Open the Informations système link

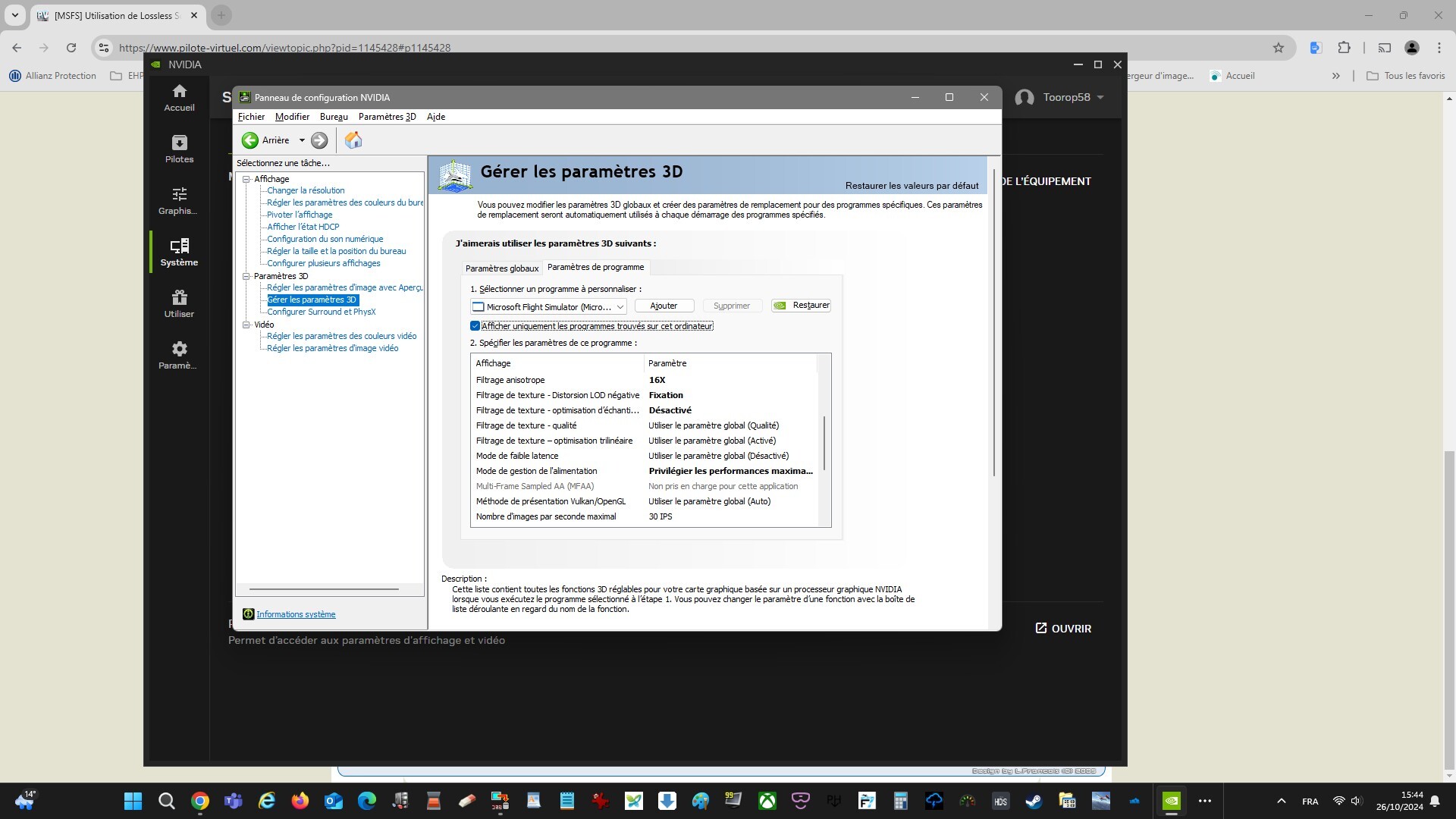[x=296, y=615]
